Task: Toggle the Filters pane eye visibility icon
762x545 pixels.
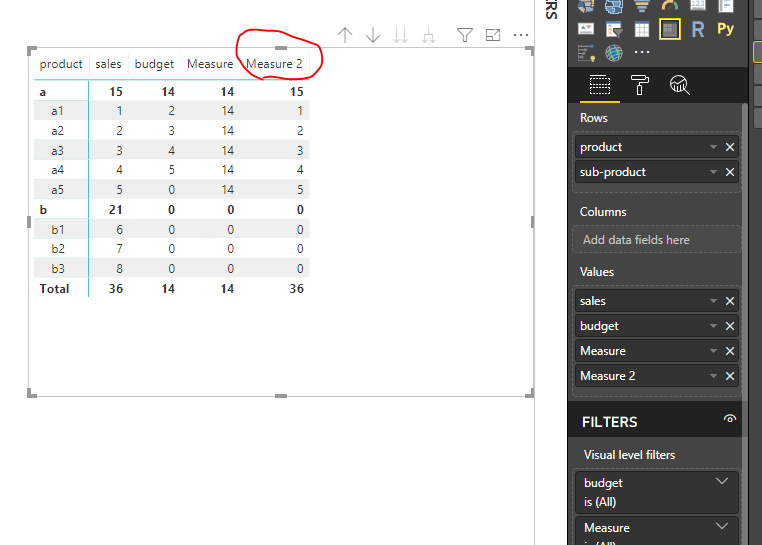Action: coord(729,419)
